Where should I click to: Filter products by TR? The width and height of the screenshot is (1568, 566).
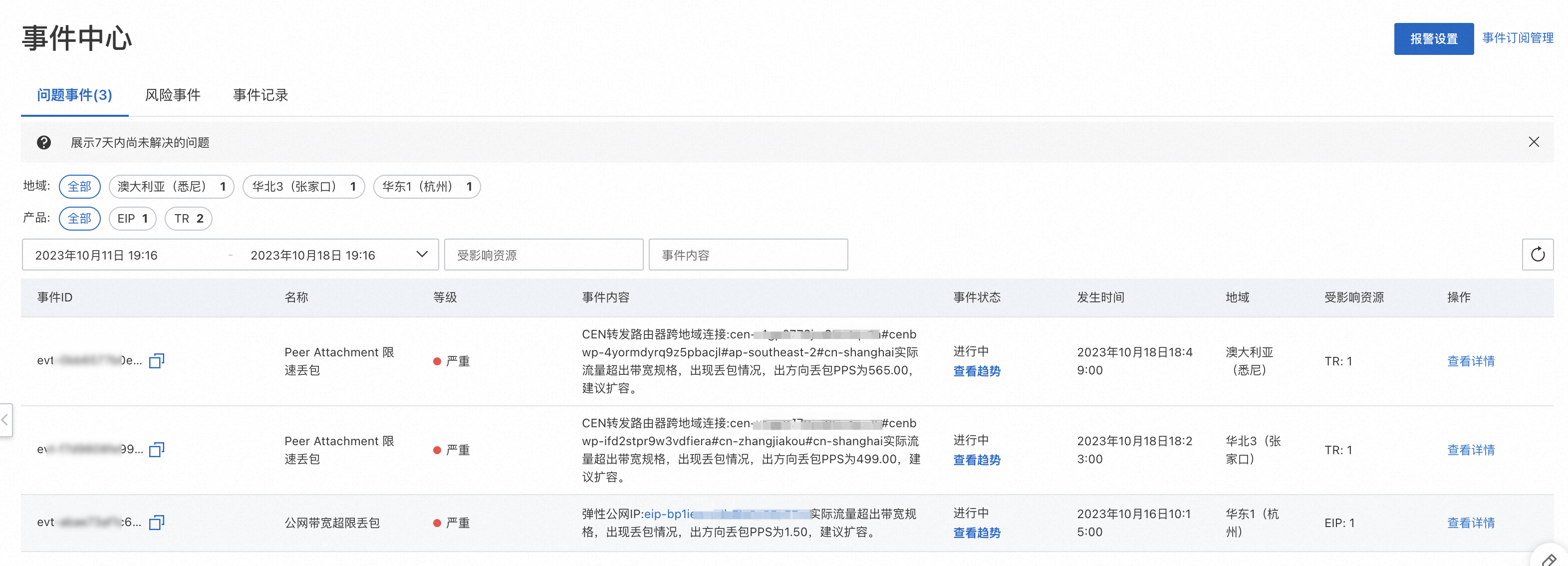(x=188, y=219)
